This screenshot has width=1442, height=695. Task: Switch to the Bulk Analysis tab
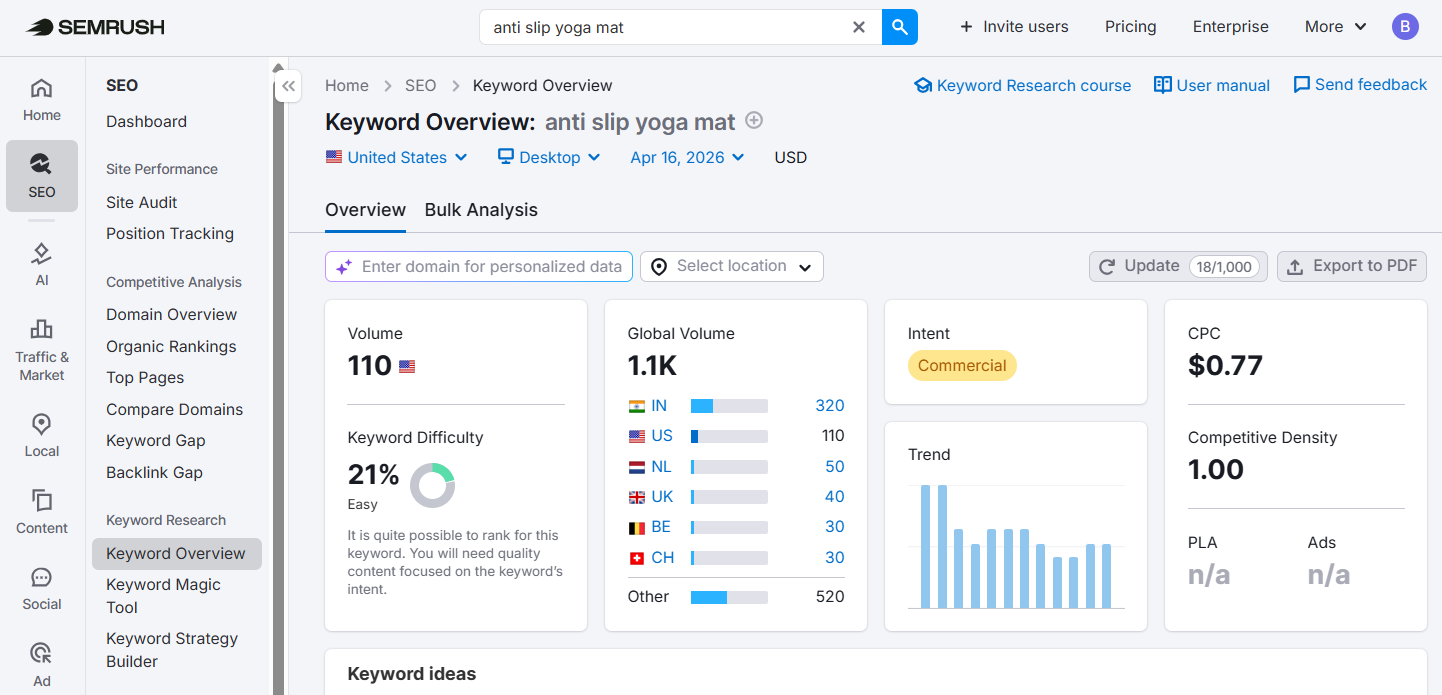pos(480,210)
